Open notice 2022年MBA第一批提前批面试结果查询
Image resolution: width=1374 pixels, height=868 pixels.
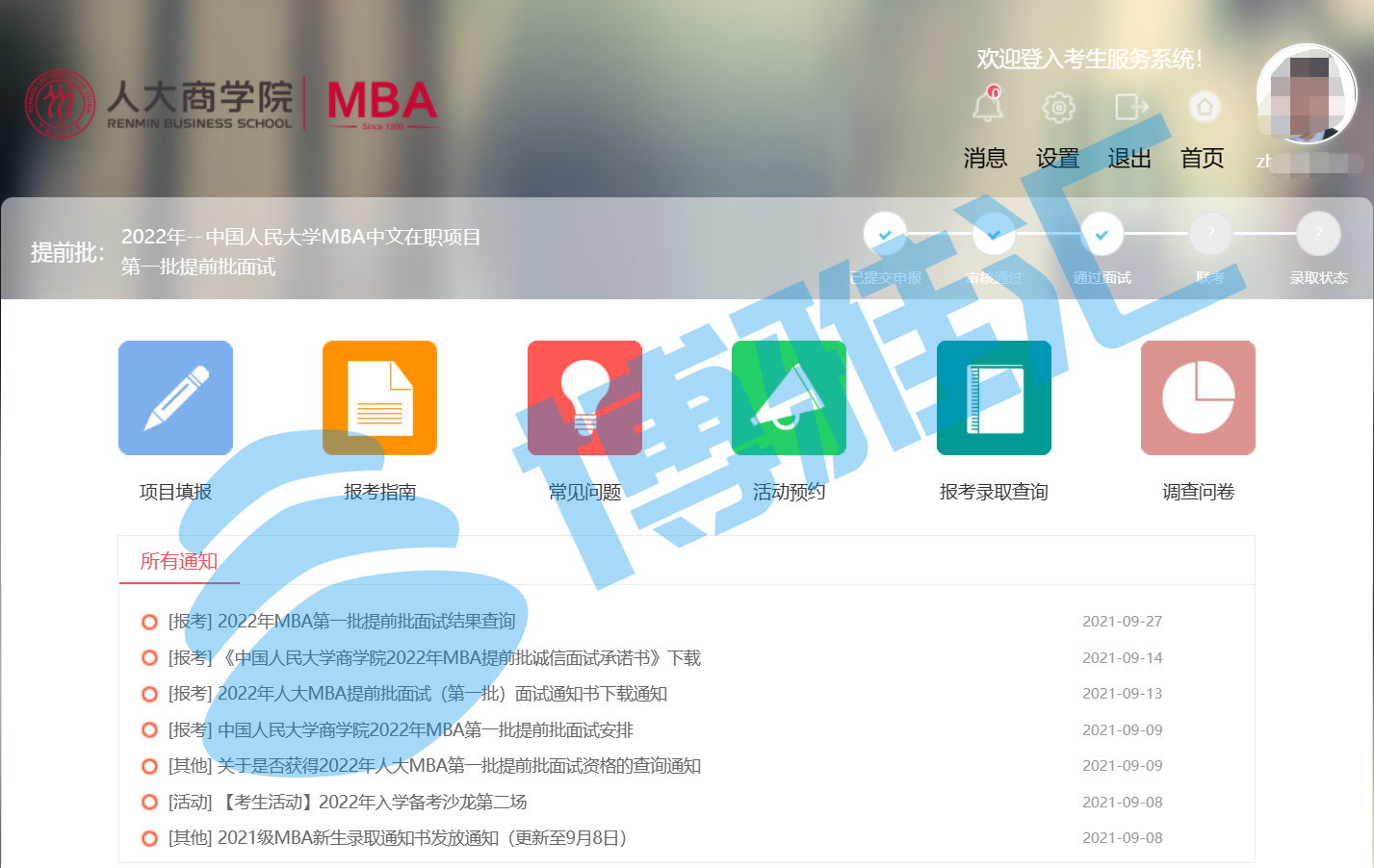tap(342, 622)
